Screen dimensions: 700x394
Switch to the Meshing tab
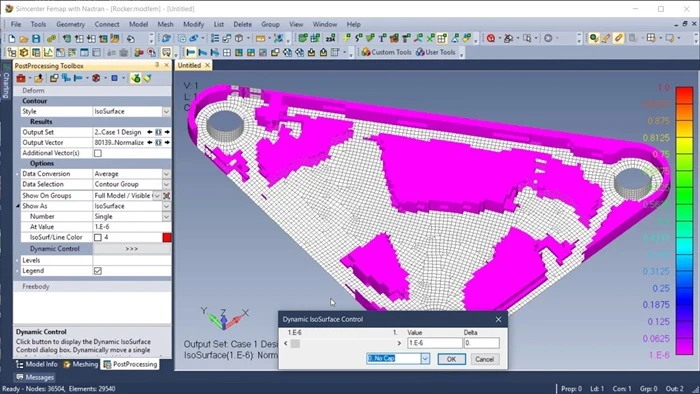[x=81, y=364]
